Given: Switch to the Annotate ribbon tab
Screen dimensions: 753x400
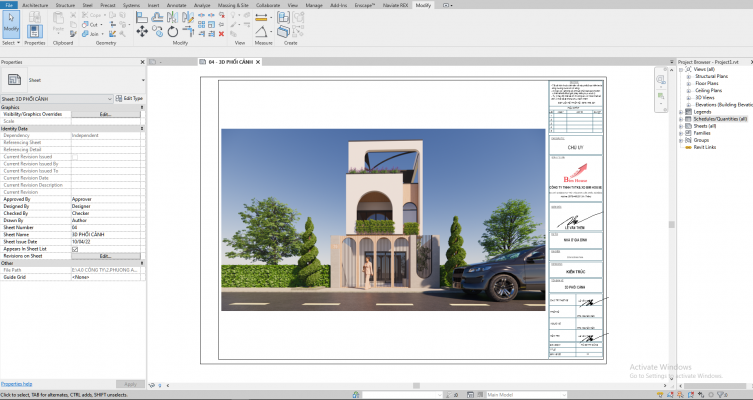Looking at the screenshot, I should tap(177, 5).
